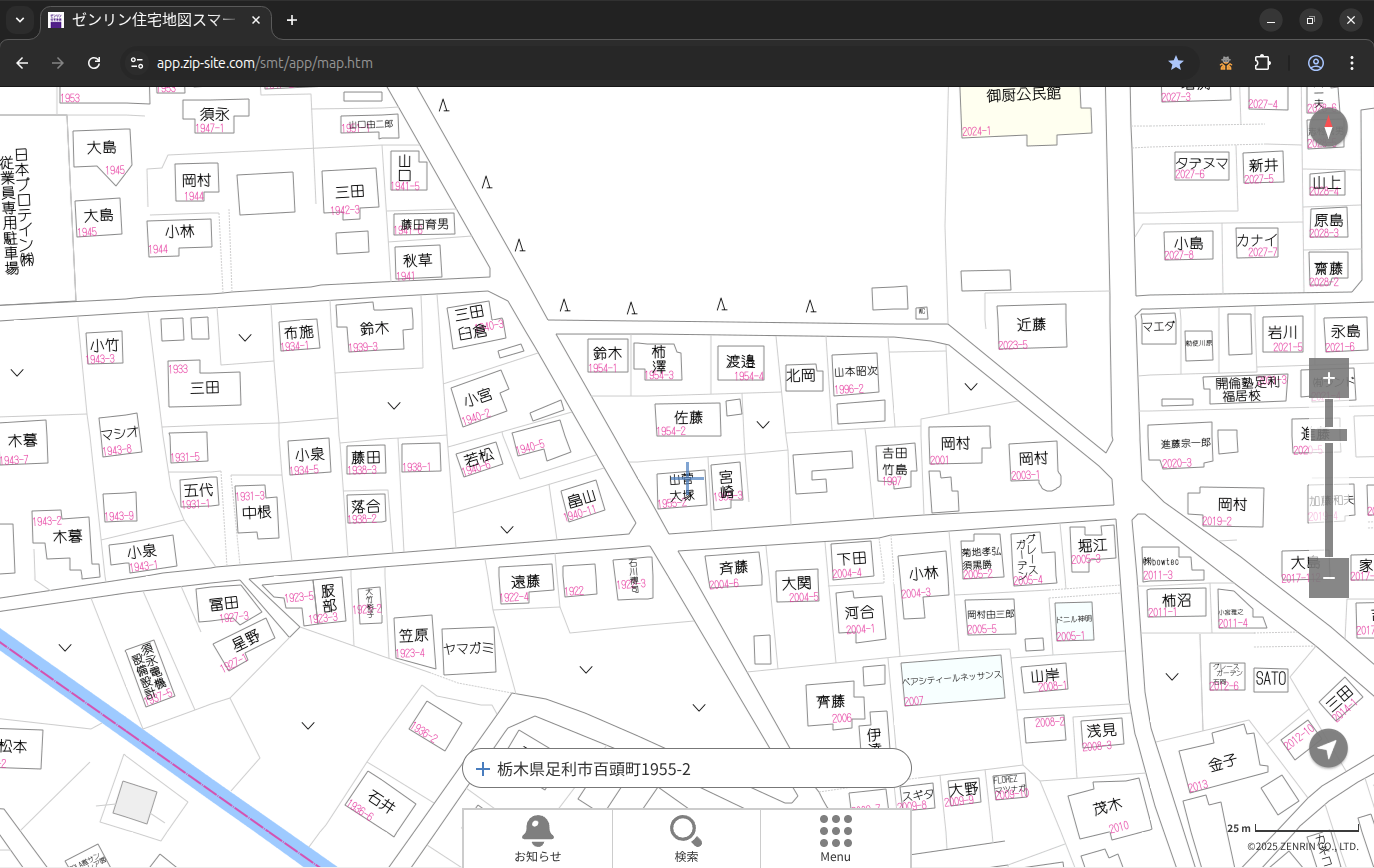Open a new browser tab
This screenshot has width=1374, height=868.
point(291,20)
